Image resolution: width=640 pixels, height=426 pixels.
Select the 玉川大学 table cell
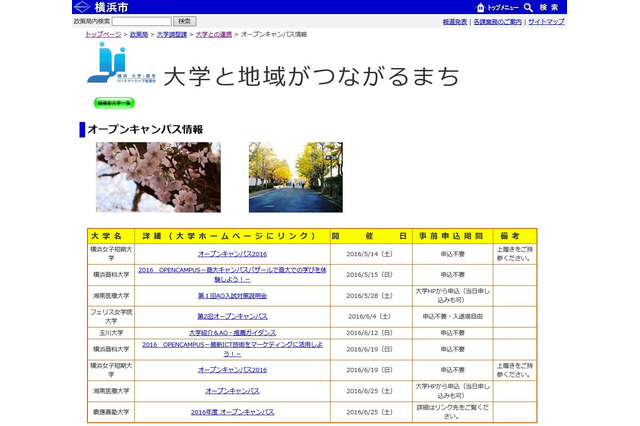(111, 333)
